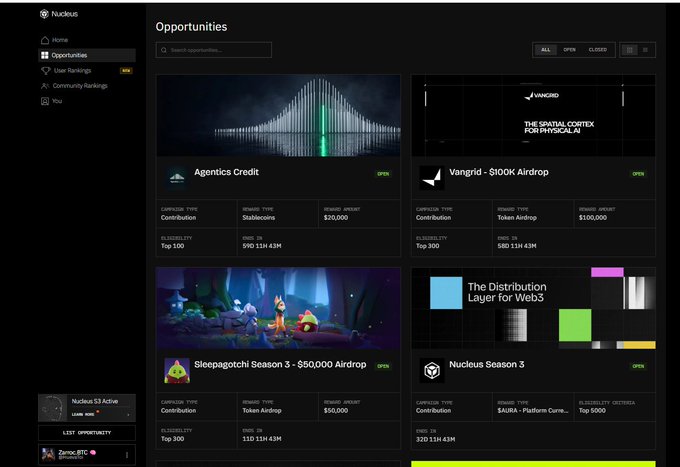Click $AURA - Platform Currency value
680x467 pixels.
pos(533,410)
